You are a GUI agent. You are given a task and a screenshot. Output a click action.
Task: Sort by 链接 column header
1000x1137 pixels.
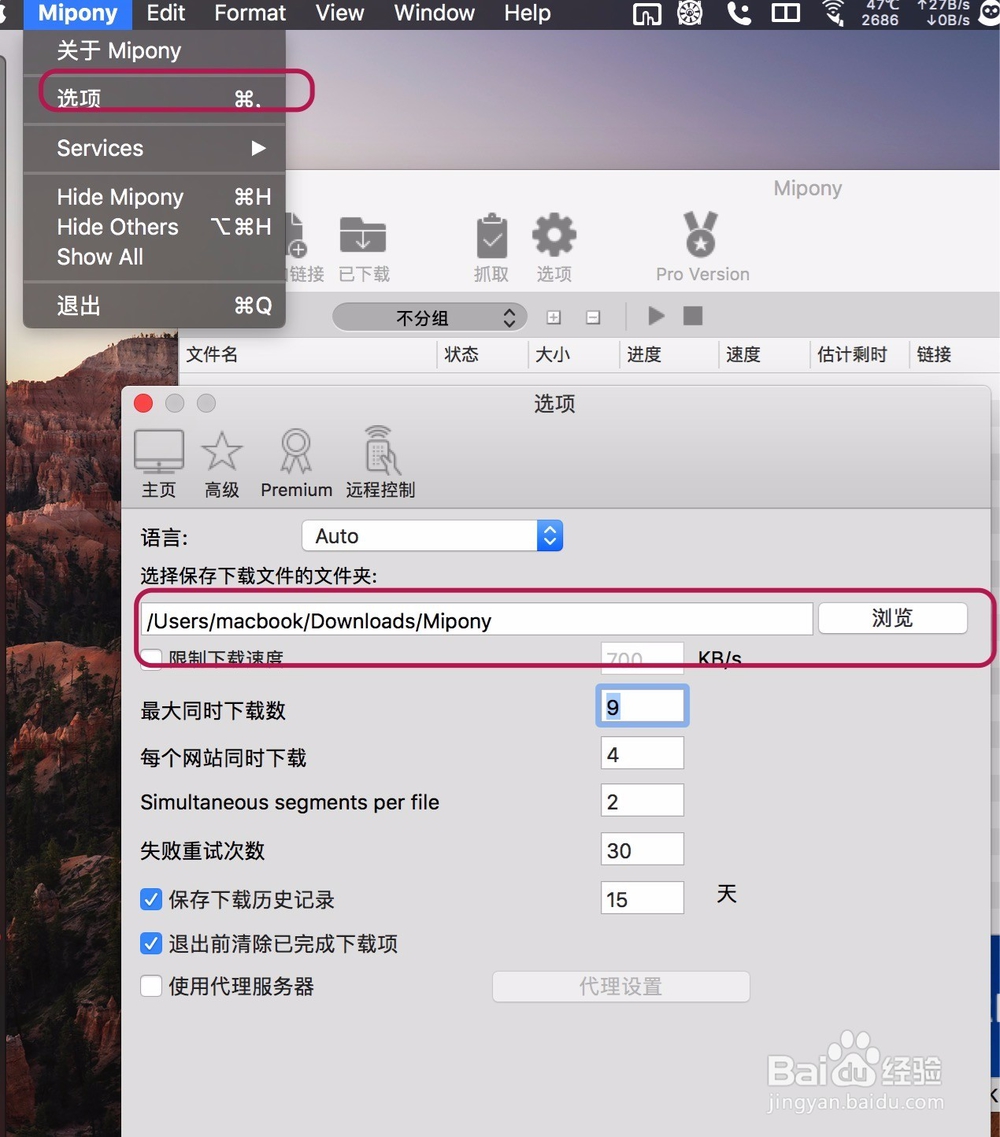[x=954, y=355]
